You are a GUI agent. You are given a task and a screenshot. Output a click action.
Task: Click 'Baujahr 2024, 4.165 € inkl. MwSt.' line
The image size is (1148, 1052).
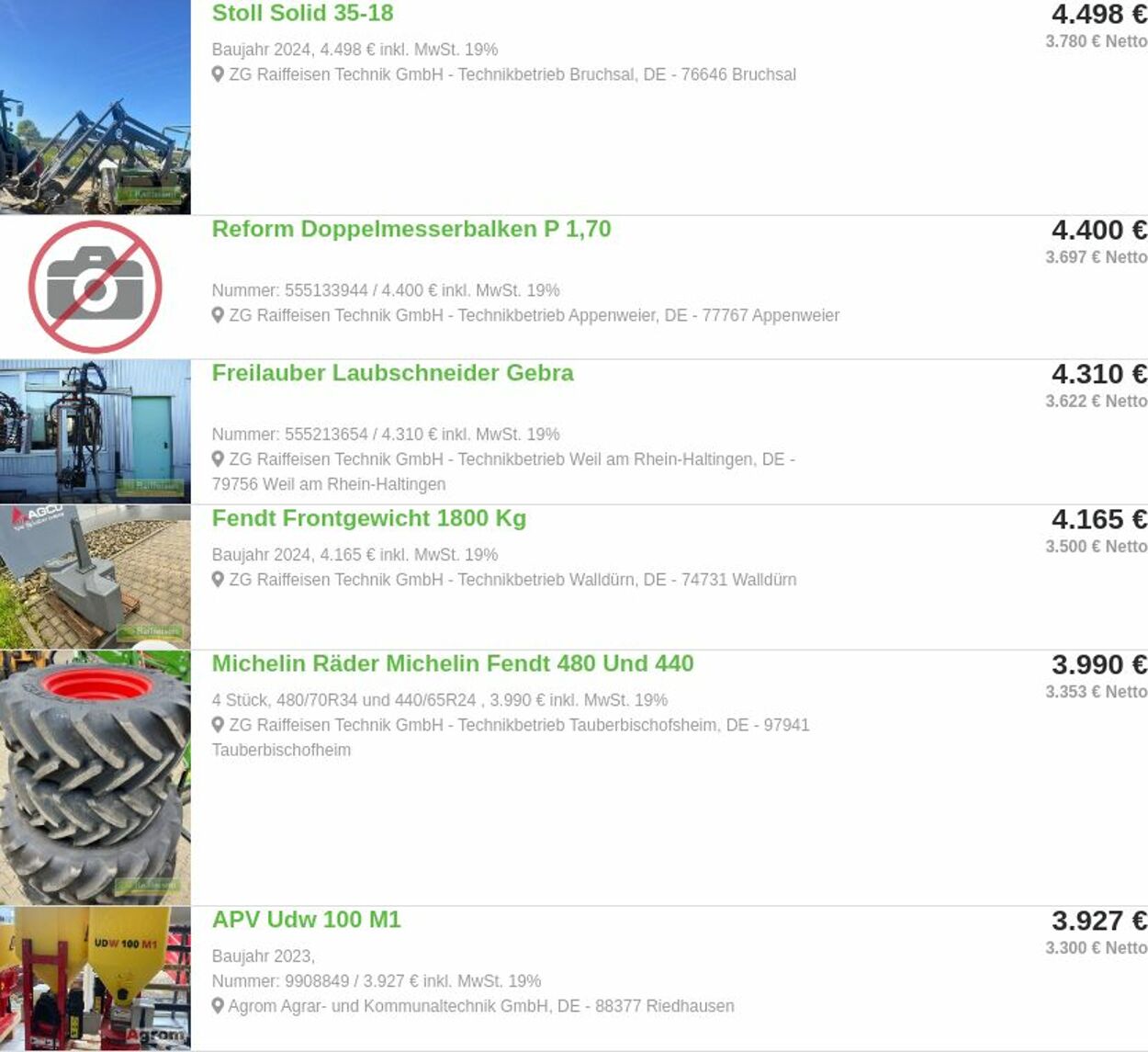[x=355, y=555]
